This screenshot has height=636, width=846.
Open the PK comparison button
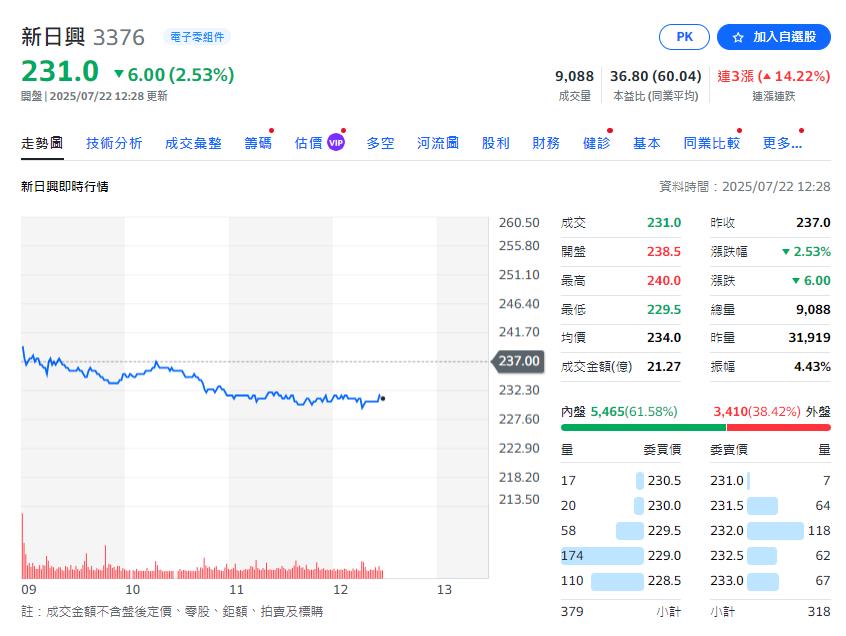(684, 37)
